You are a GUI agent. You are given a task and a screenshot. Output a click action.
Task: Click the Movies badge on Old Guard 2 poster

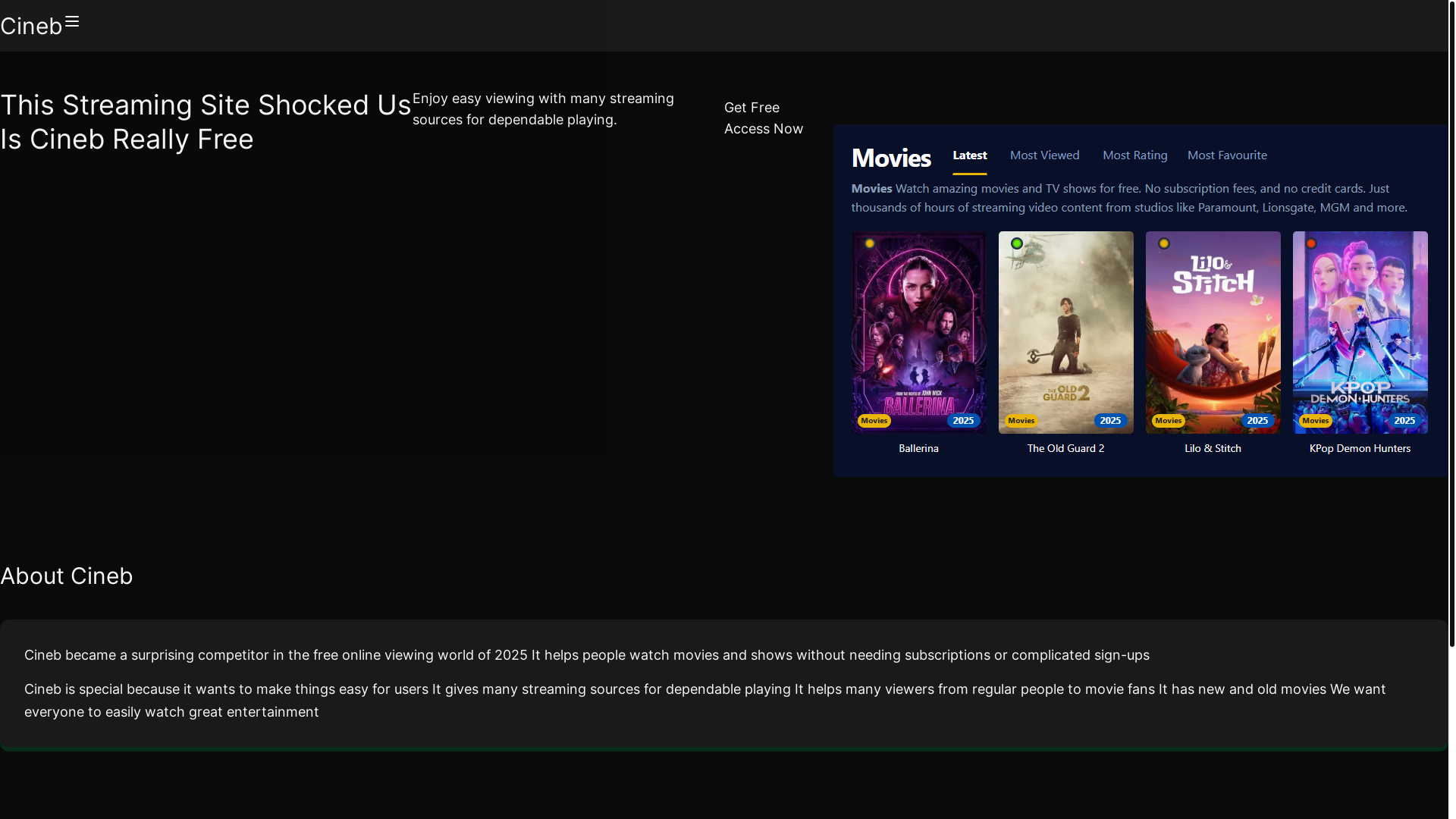tap(1021, 421)
